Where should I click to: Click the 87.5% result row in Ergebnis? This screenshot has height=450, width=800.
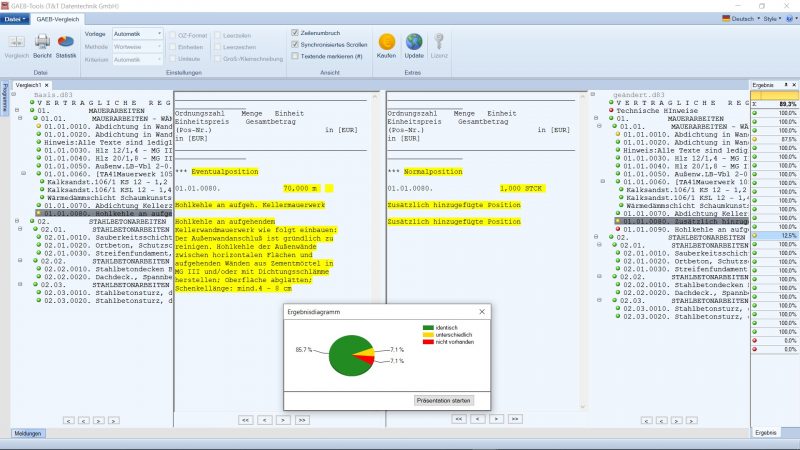tap(775, 139)
